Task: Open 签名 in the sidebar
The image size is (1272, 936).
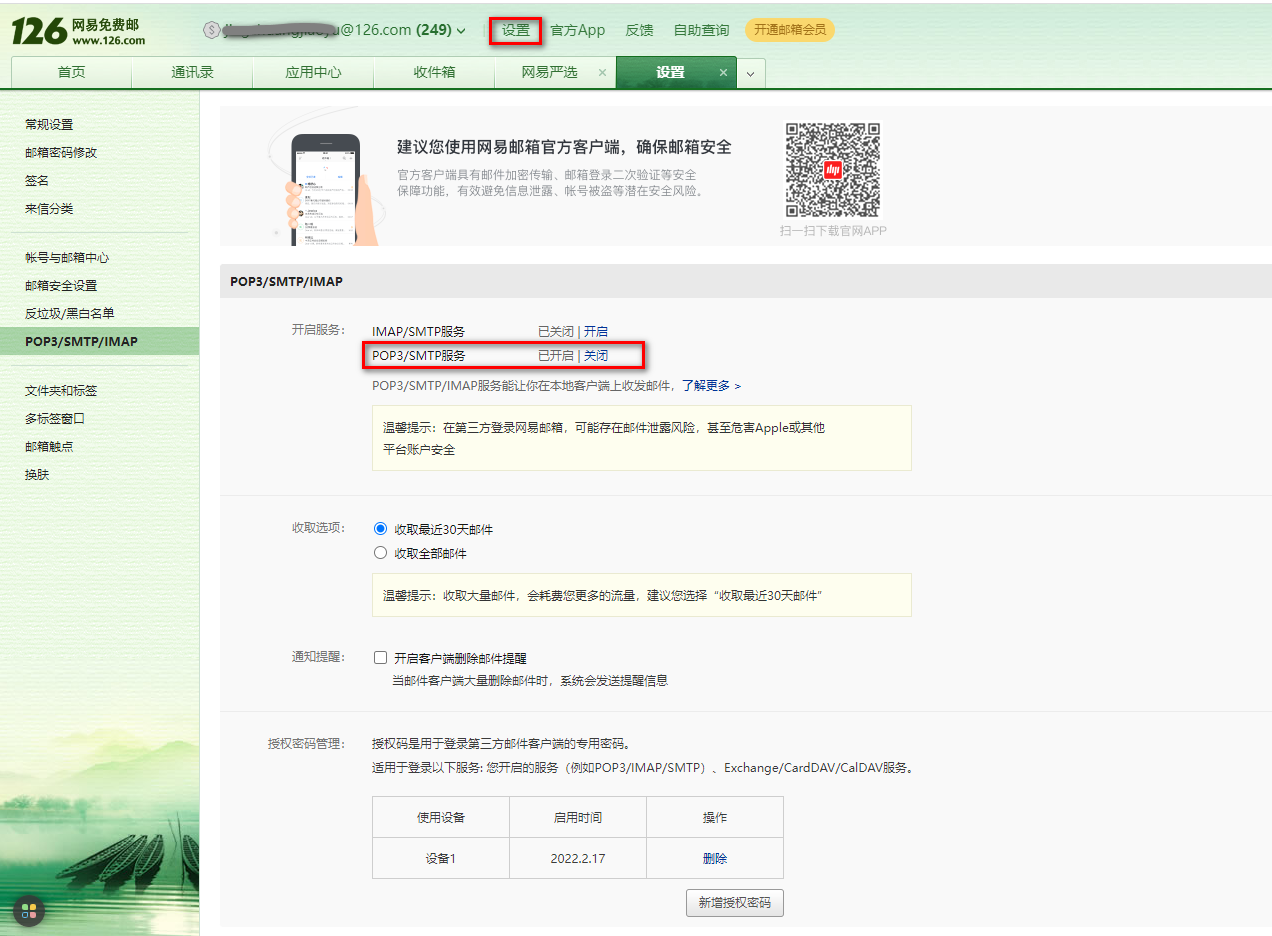Action: 37,180
